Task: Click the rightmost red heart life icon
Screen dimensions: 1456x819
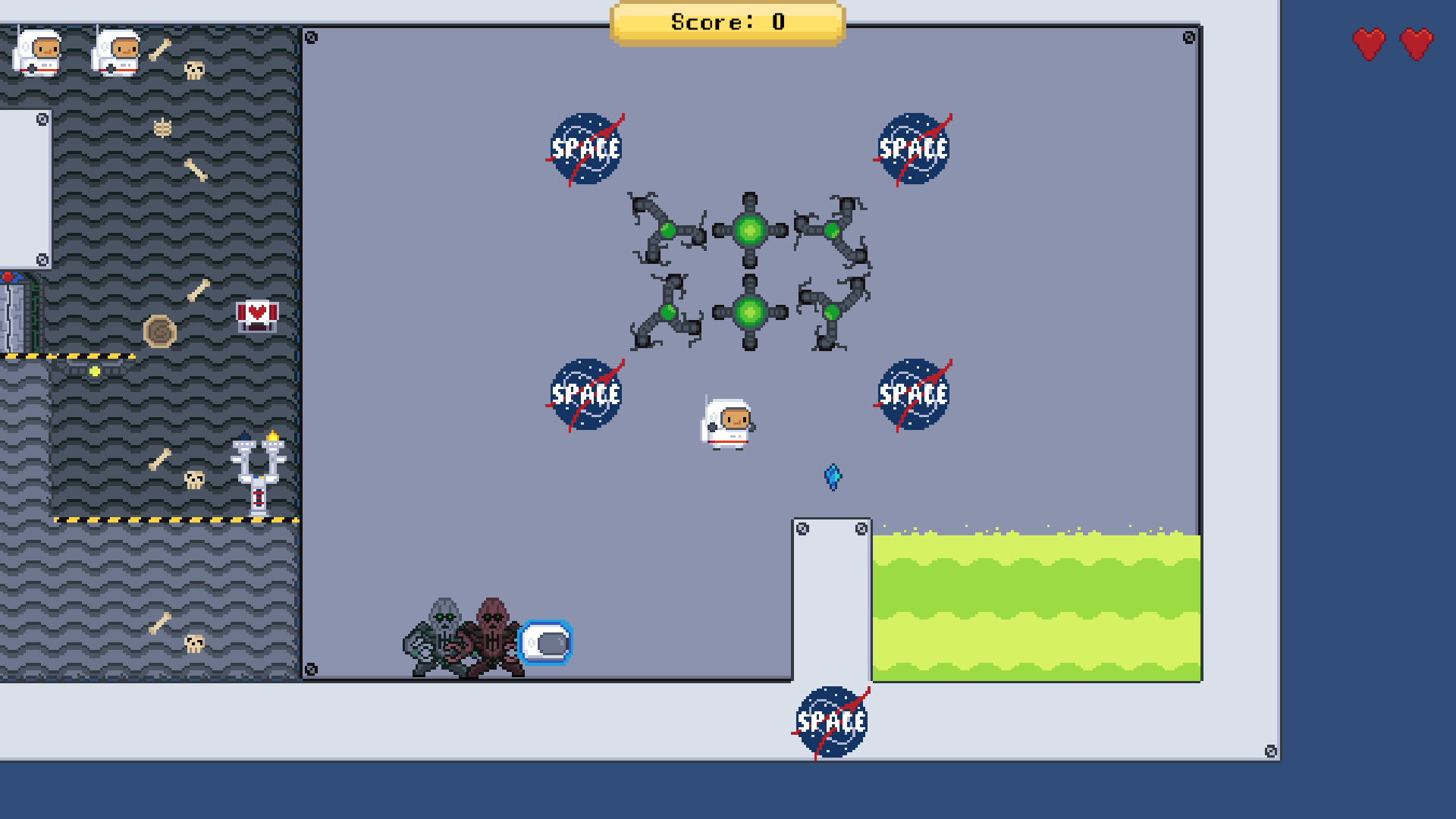Action: (1416, 44)
